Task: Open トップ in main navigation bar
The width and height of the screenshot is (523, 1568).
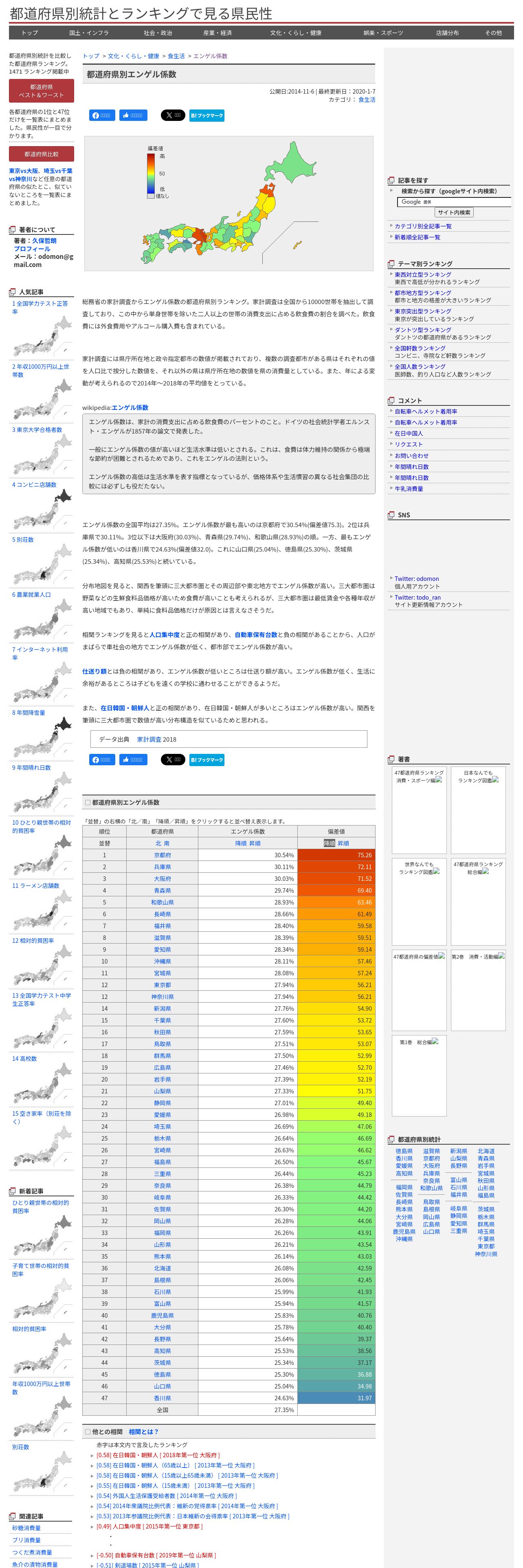Action: coord(30,33)
